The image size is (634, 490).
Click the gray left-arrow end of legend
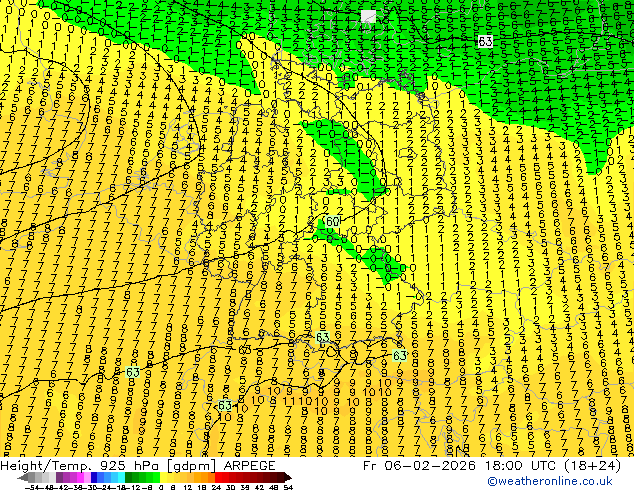tap(23, 477)
